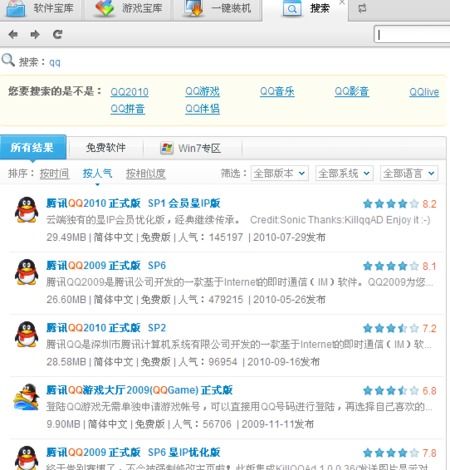Select the 所有结果 all results tab

32,147
